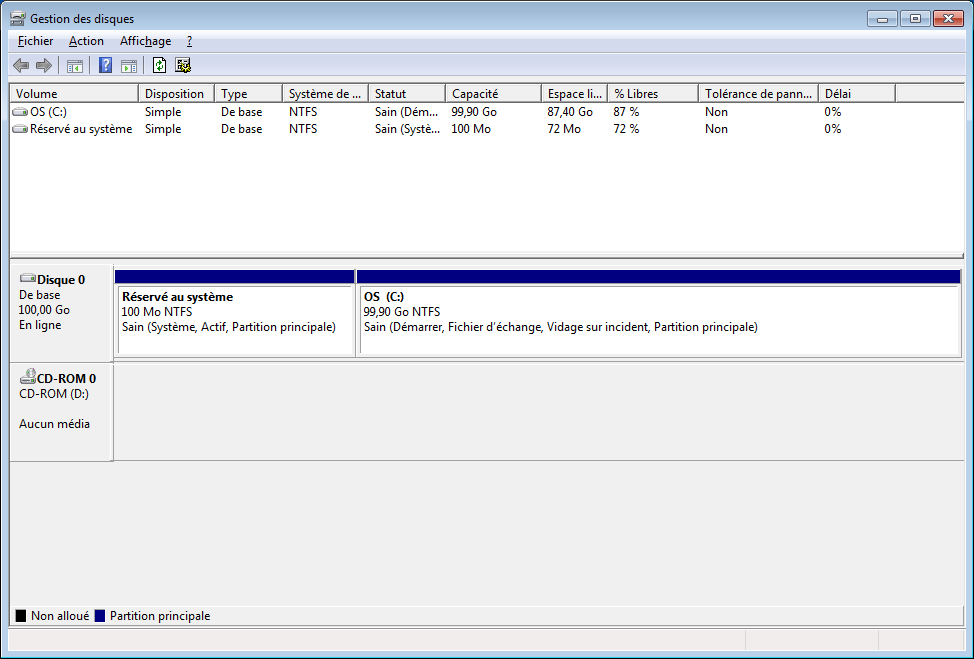Click the Sain (Systè... status cell
This screenshot has height=659, width=974.
tap(407, 129)
